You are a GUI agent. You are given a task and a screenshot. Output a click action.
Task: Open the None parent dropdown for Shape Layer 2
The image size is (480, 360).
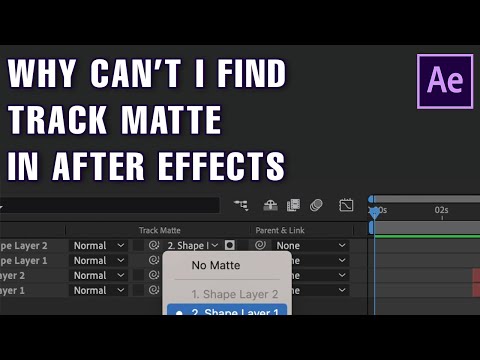pyautogui.click(x=311, y=246)
